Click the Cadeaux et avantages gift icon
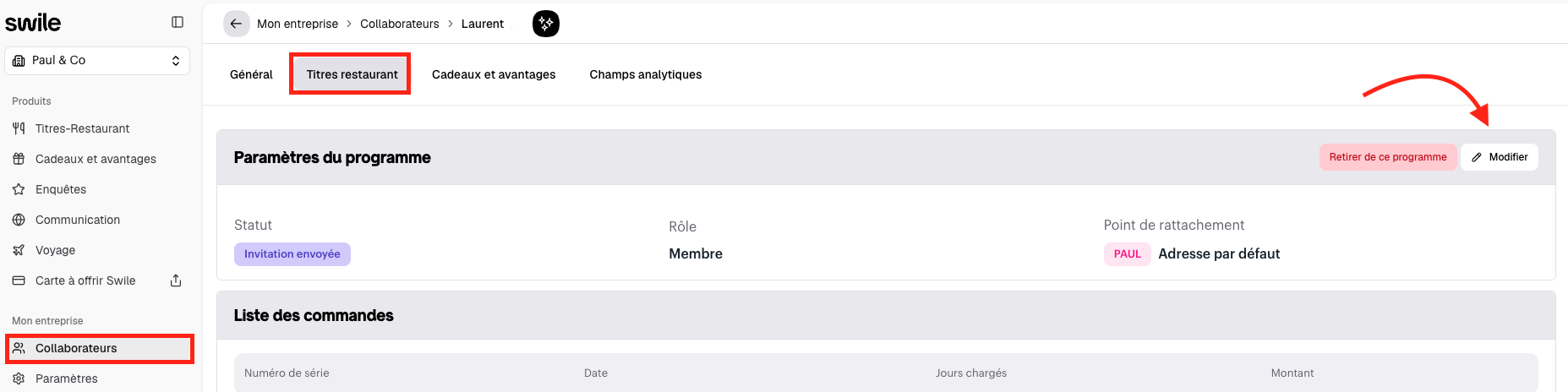Viewport: 1568px width, 392px height. [19, 159]
